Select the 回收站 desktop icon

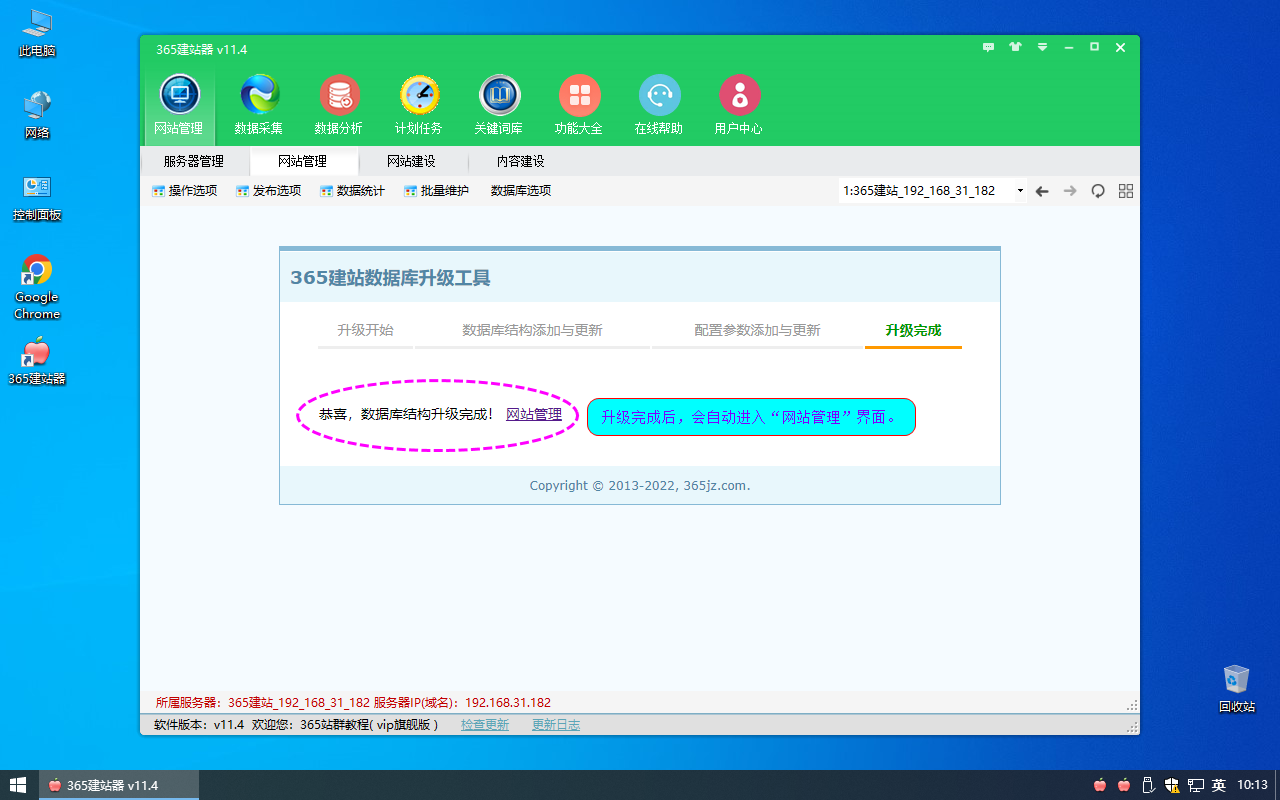coord(1237,688)
